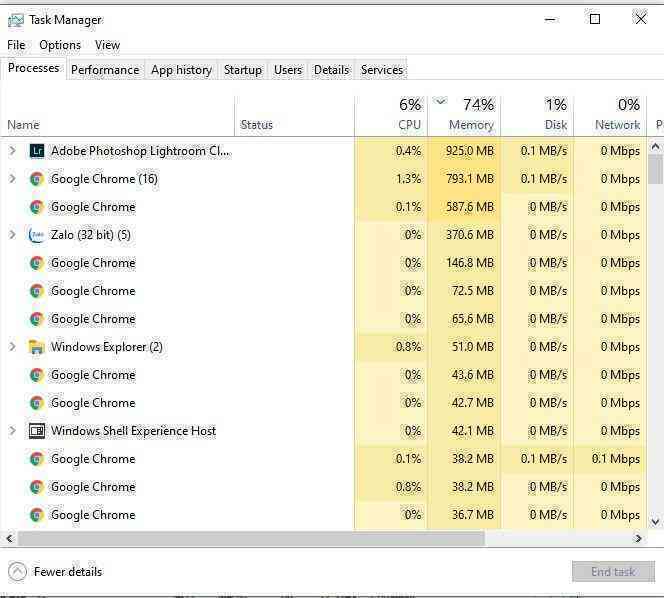
Task: Click the Chrome icon in the 65.6 MB row
Action: click(37, 319)
